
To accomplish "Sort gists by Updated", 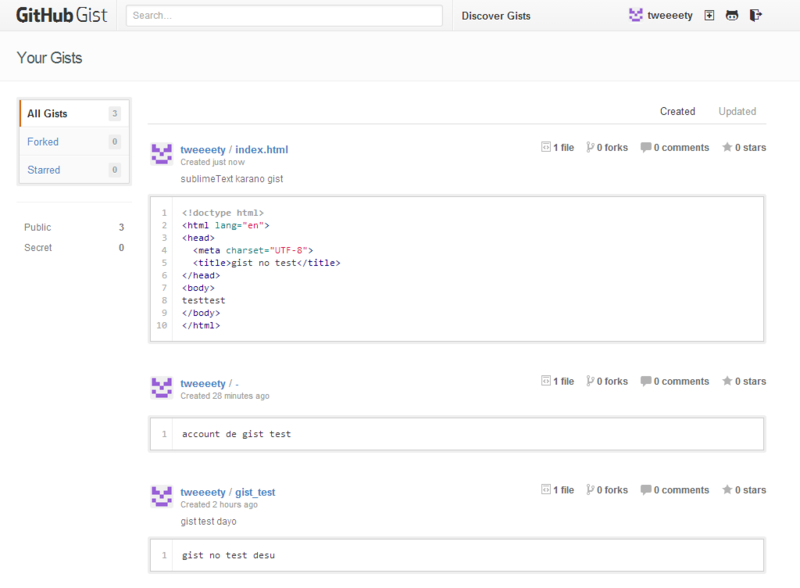I will pyautogui.click(x=737, y=111).
